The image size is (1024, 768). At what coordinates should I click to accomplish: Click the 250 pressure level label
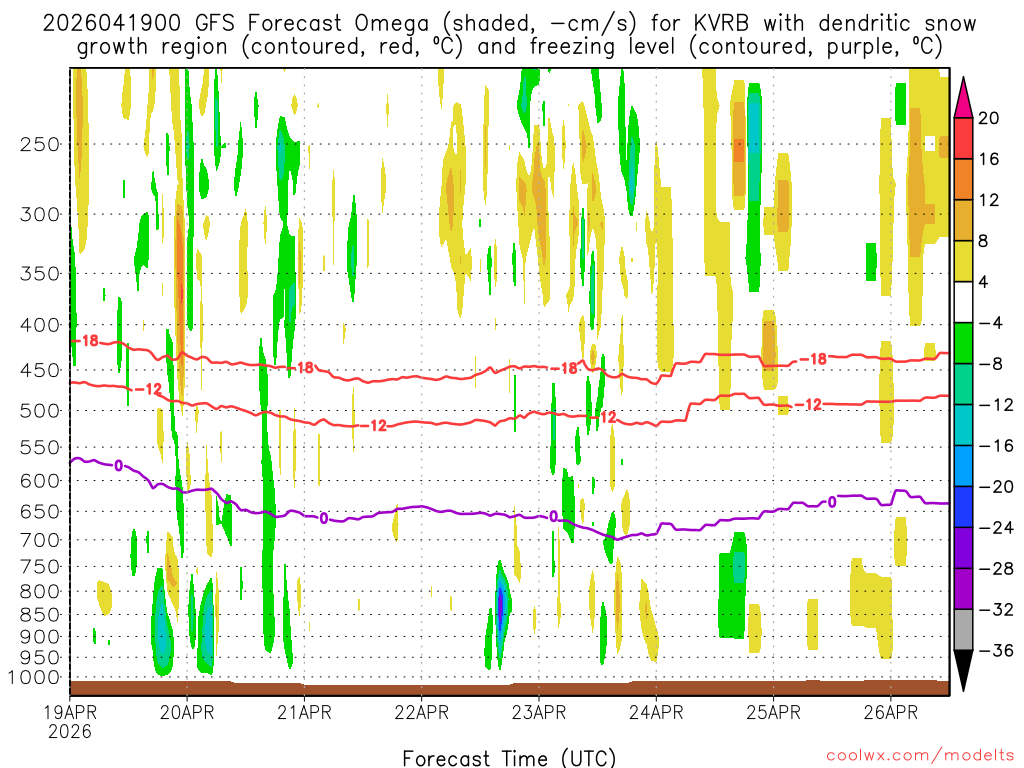tap(40, 144)
